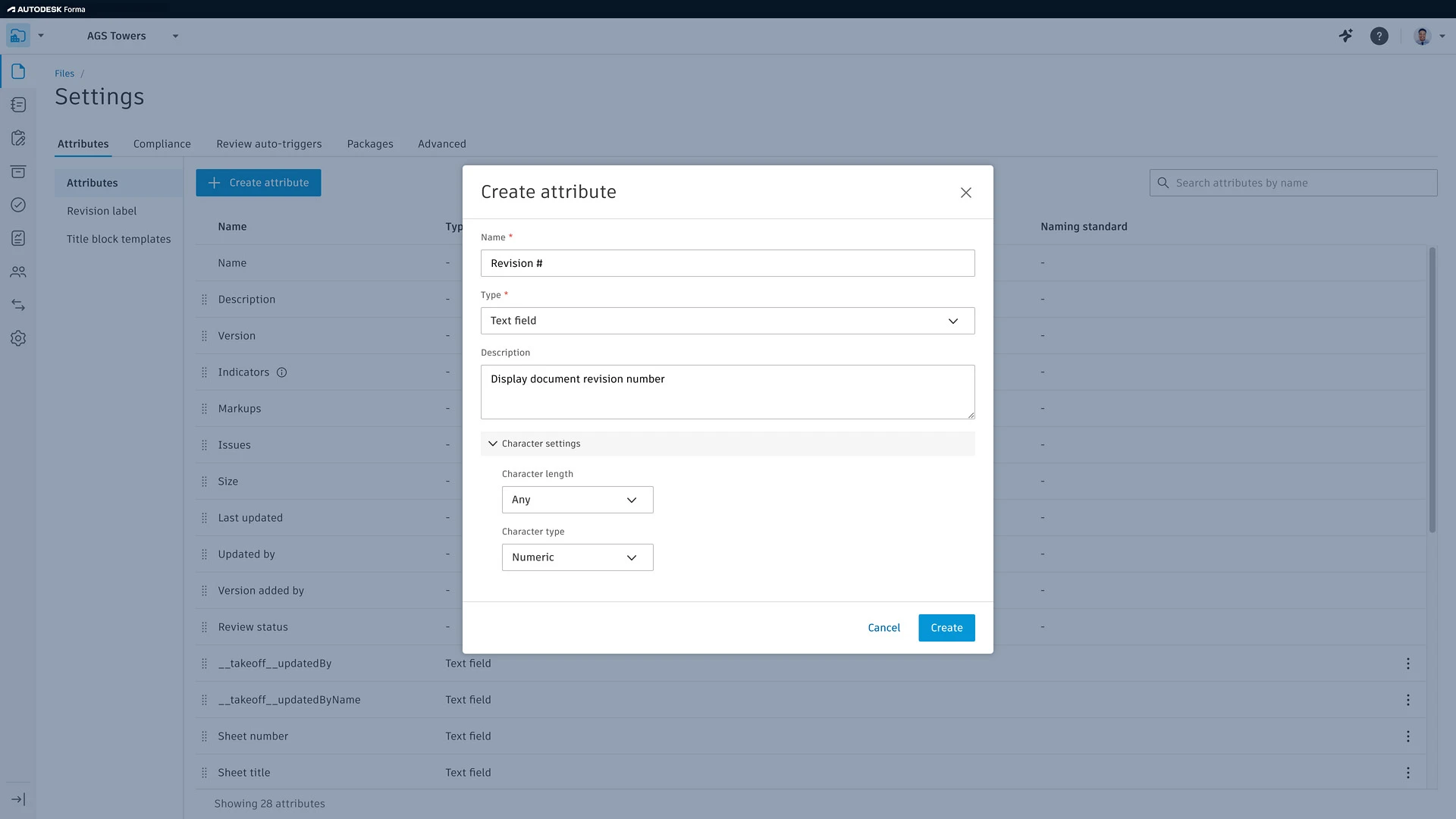Click the Name input field with Revision #
1456x819 pixels.
tap(728, 263)
